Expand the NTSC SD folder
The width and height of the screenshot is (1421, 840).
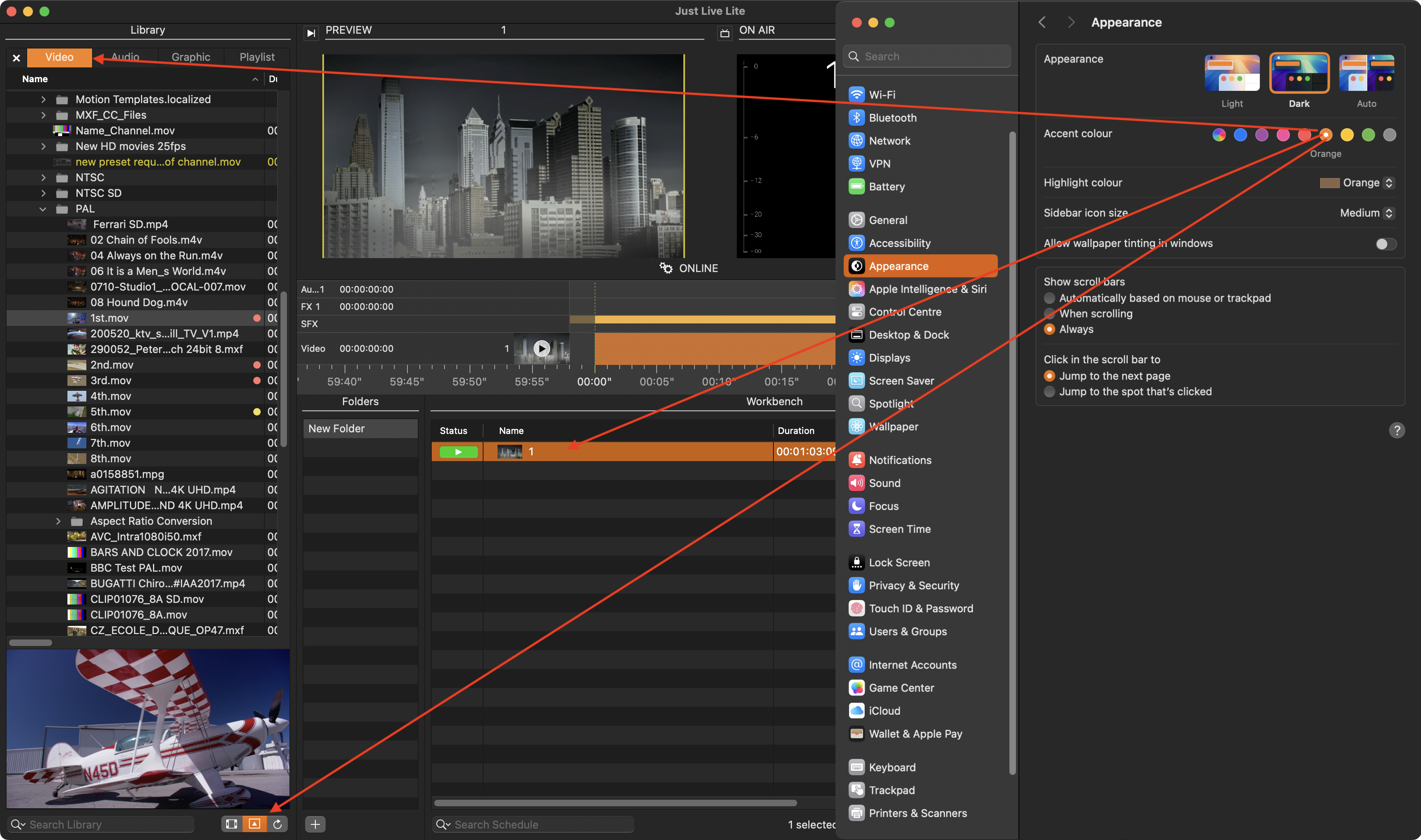pyautogui.click(x=43, y=193)
